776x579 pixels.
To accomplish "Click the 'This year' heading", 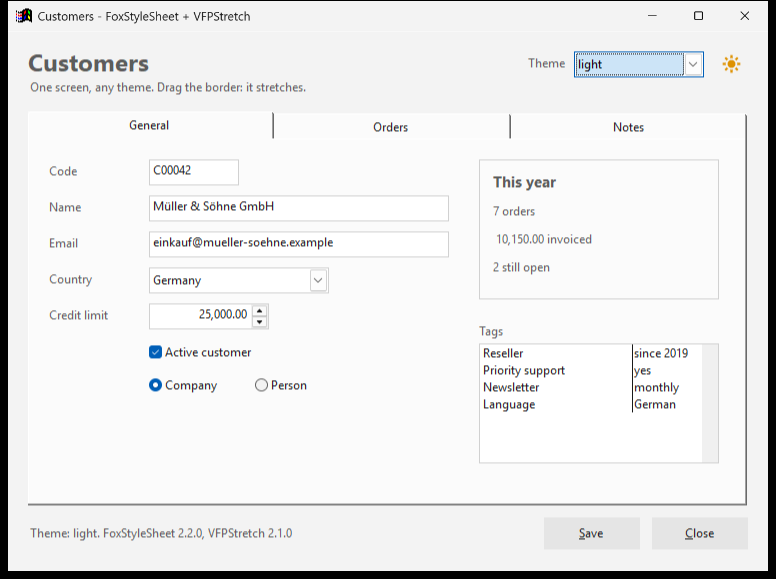I will 524,182.
